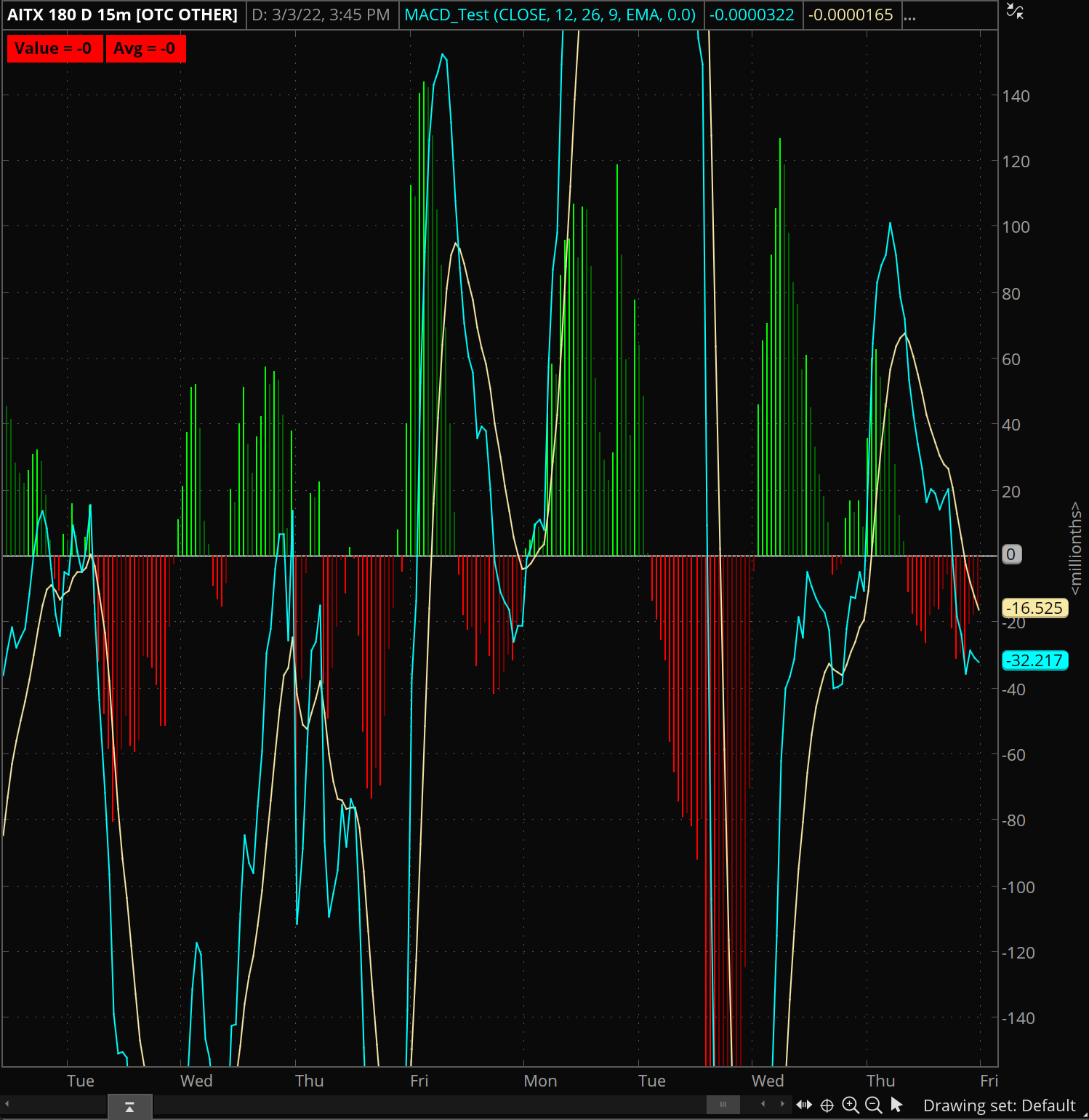Click the Mon label on time axis

tap(540, 1081)
